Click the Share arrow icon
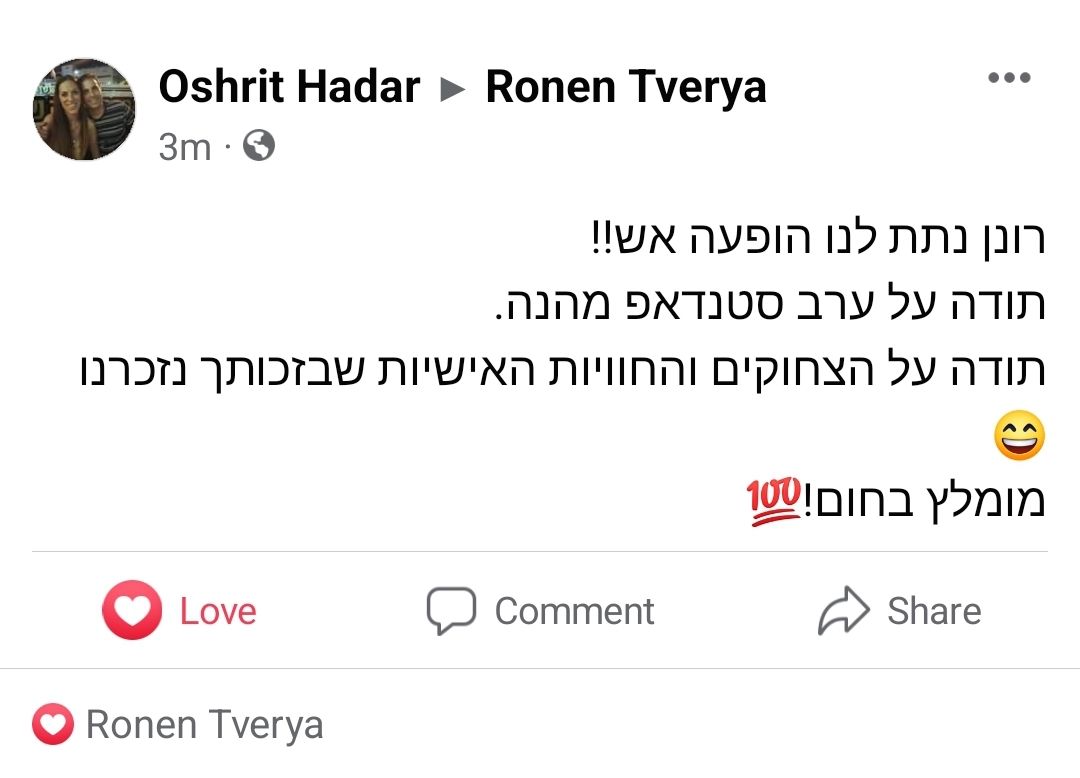The width and height of the screenshot is (1080, 778). [844, 611]
